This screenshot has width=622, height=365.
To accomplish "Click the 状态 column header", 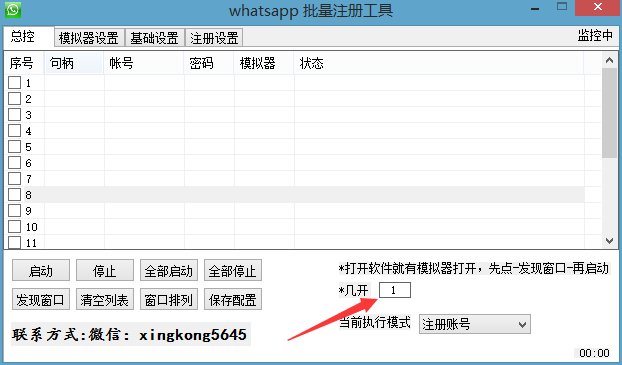I will (439, 63).
